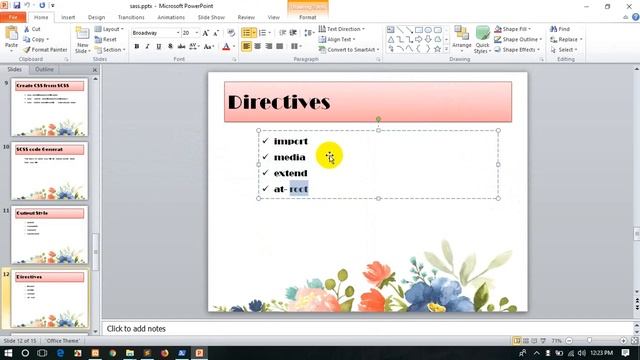Expand the Section dropdown
This screenshot has width=640, height=360.
pyautogui.click(x=110, y=49)
